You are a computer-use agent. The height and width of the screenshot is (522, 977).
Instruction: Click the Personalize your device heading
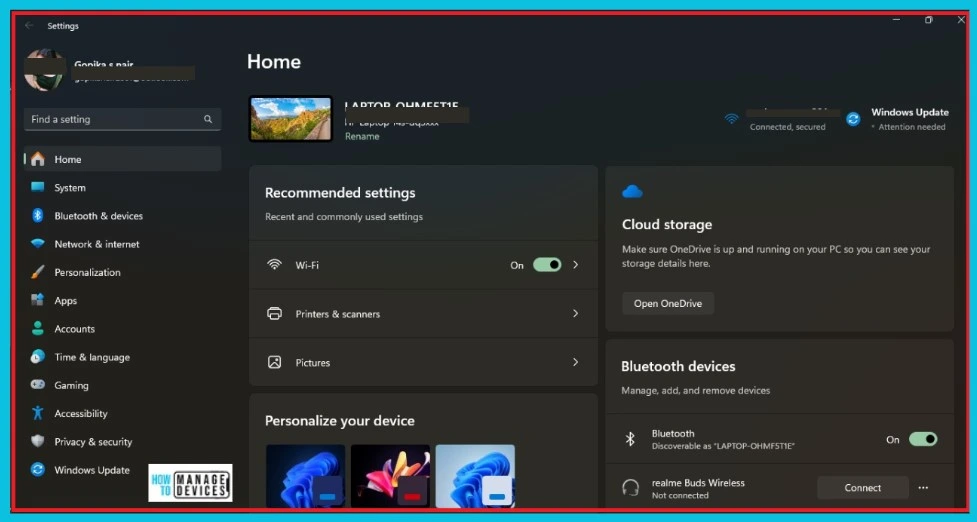click(340, 420)
